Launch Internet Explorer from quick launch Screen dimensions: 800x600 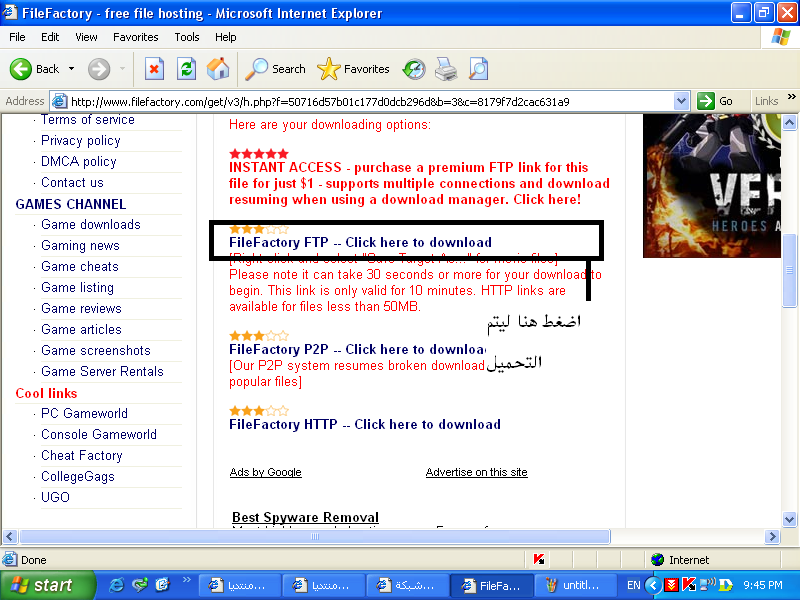[x=116, y=585]
